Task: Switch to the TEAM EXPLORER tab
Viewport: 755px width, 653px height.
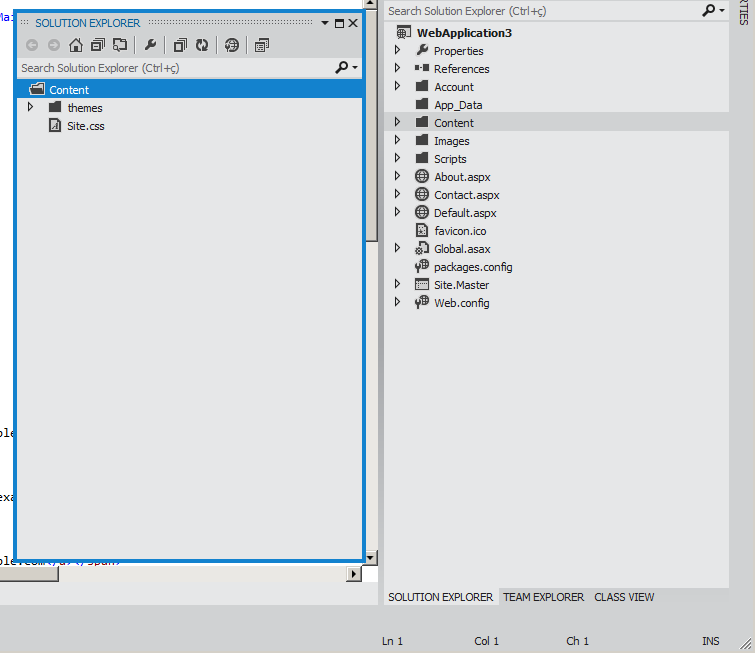Action: [x=543, y=597]
